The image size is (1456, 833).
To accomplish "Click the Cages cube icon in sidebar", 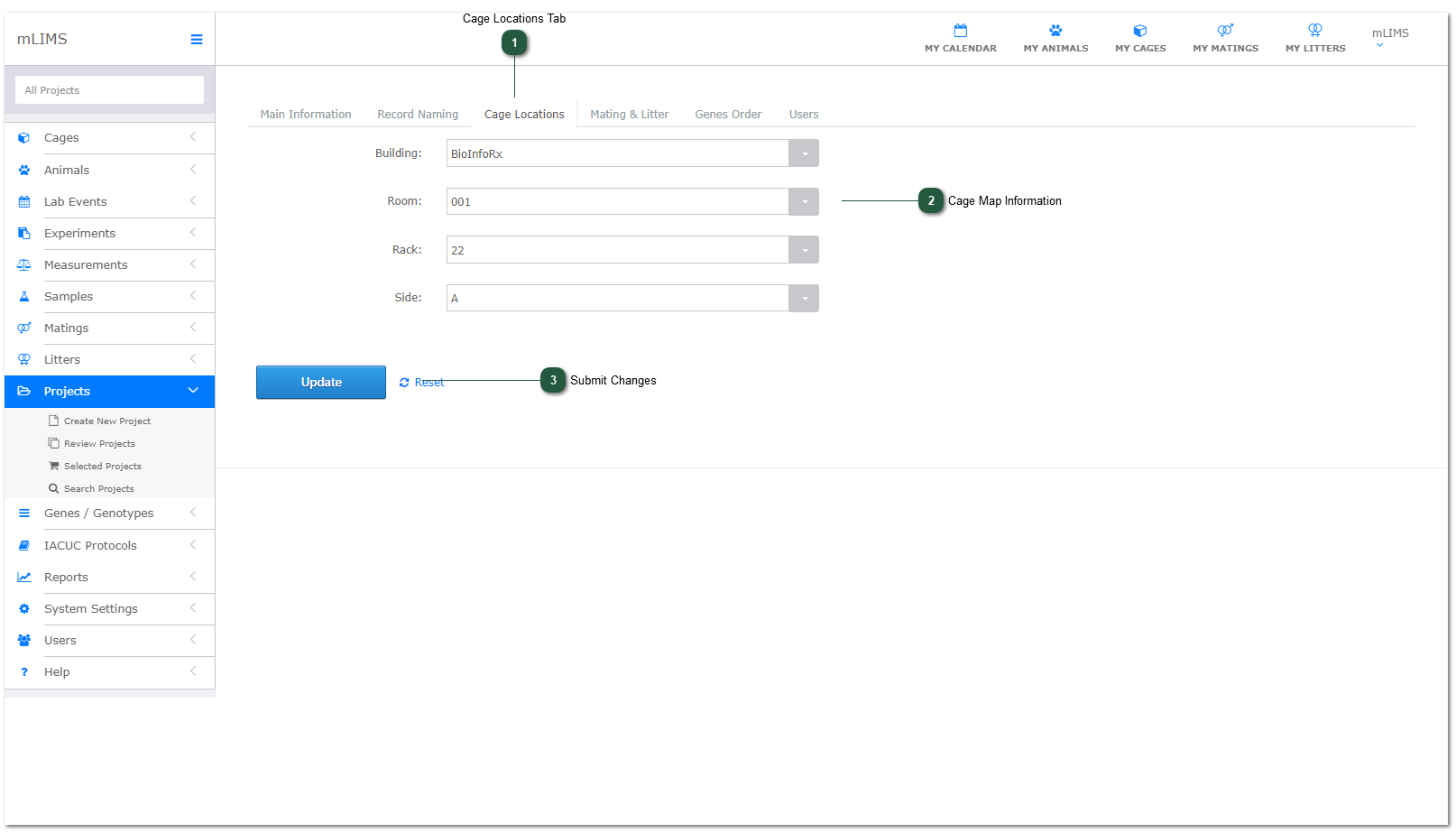I will pyautogui.click(x=24, y=138).
